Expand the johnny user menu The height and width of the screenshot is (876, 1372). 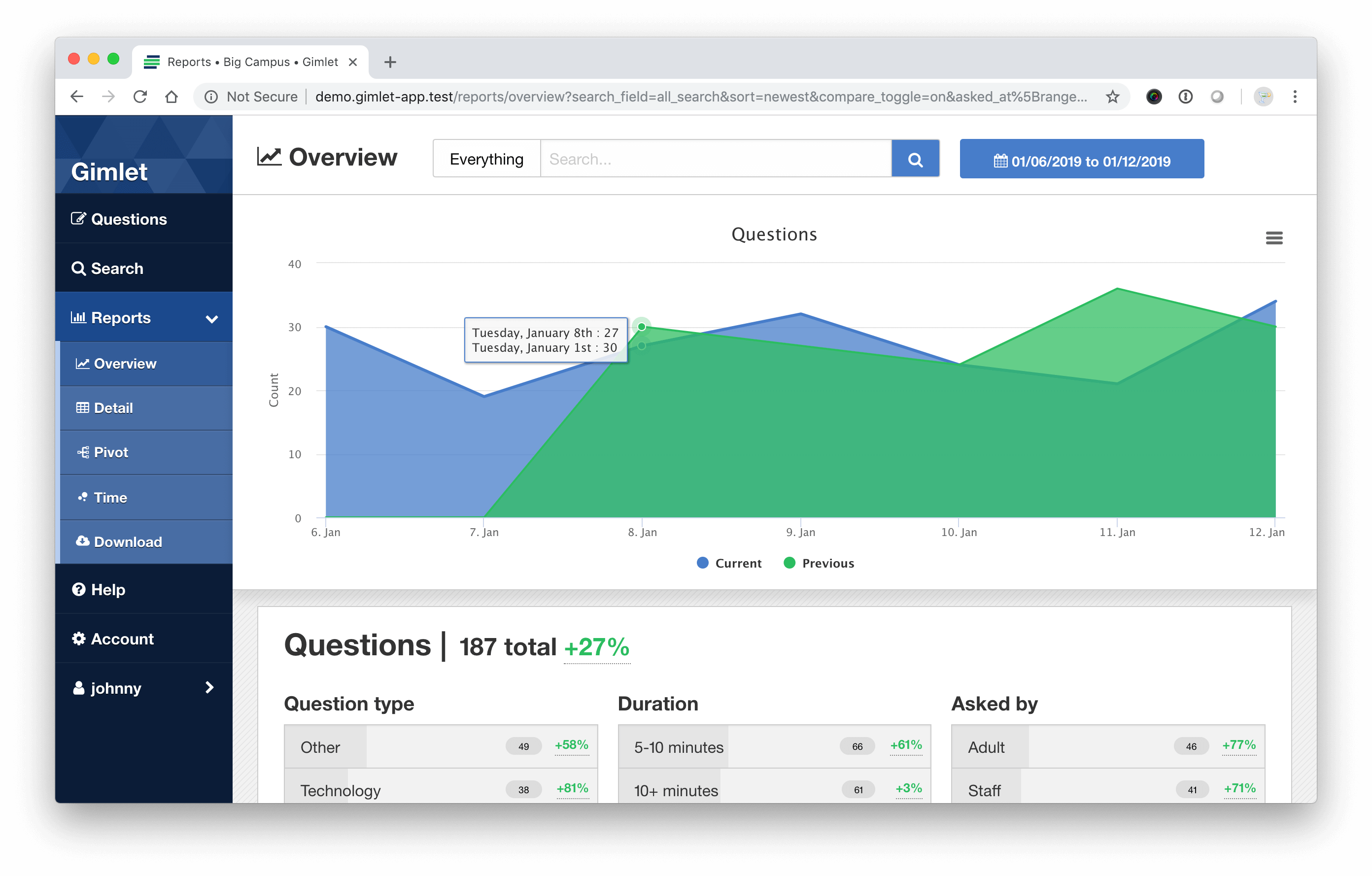point(144,688)
